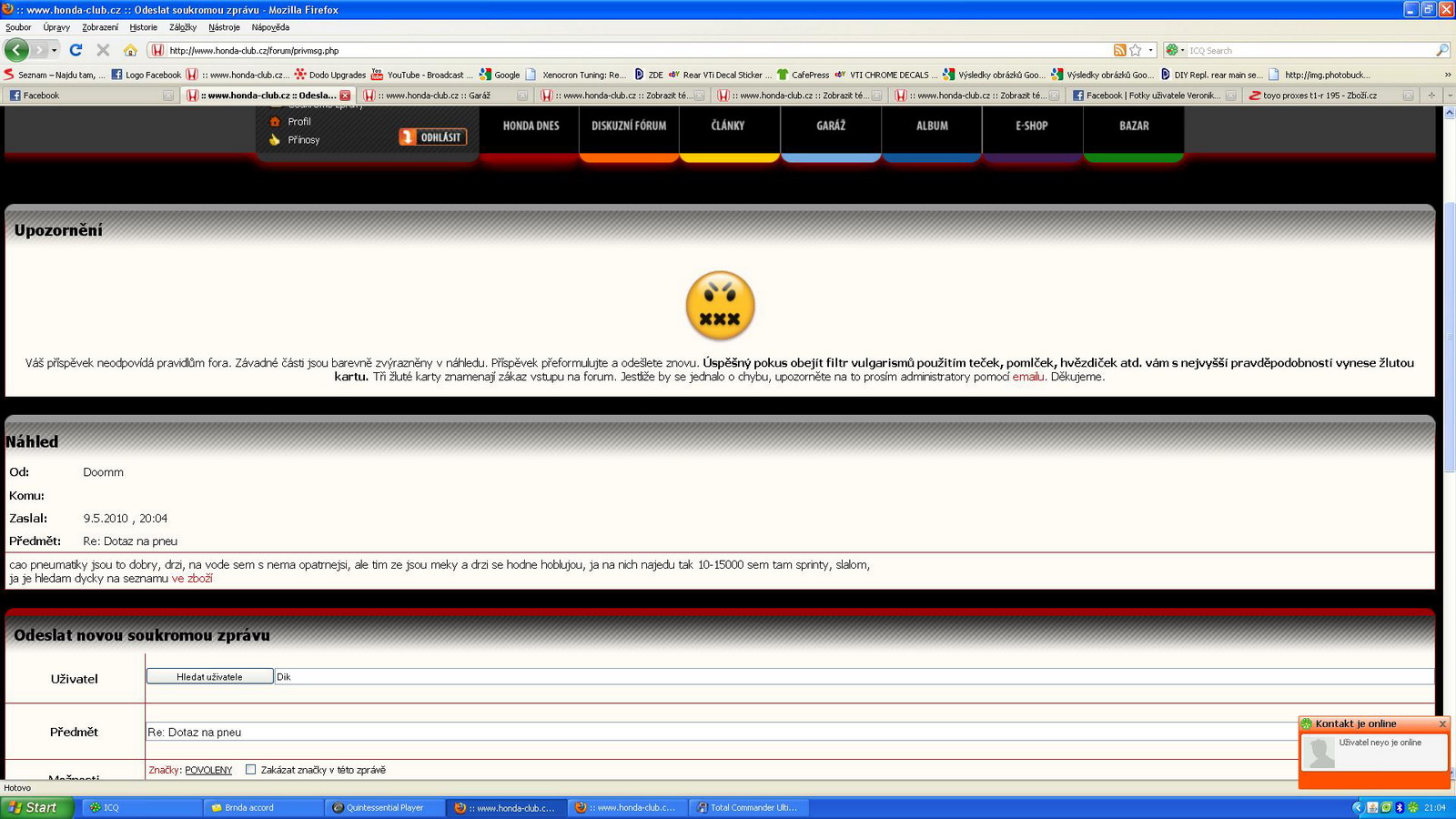Collapse the system tray notification arrow

point(1359,808)
